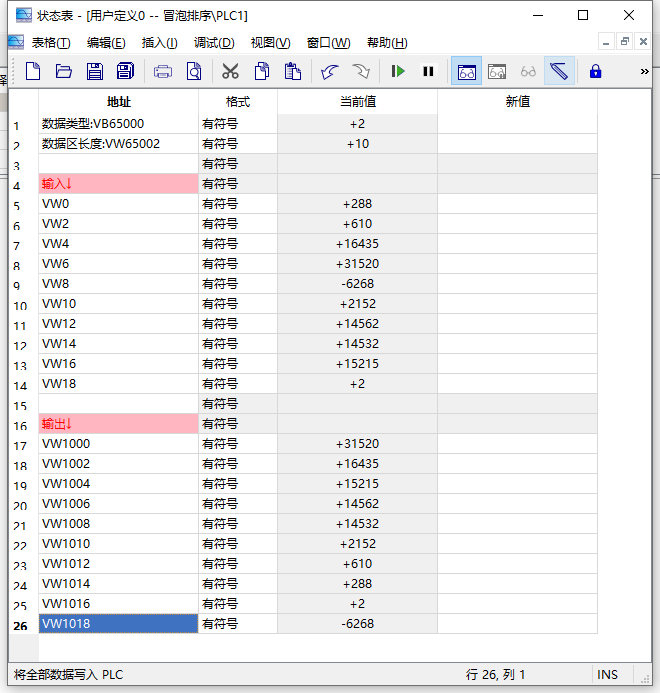The image size is (660, 693).
Task: Minimize the inner child window
Action: 606,42
